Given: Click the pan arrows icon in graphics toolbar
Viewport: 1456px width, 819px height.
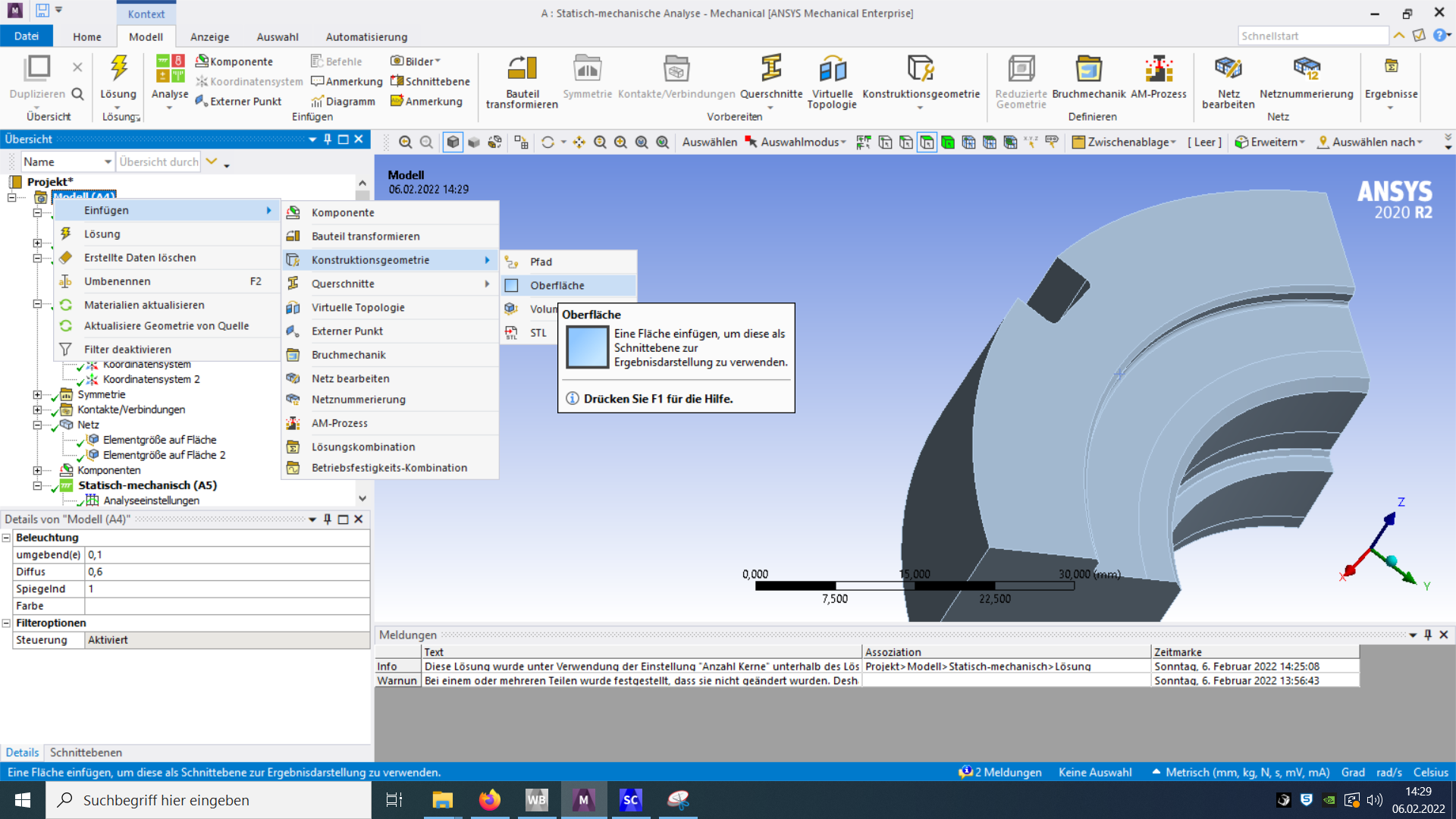Looking at the screenshot, I should click(x=579, y=142).
